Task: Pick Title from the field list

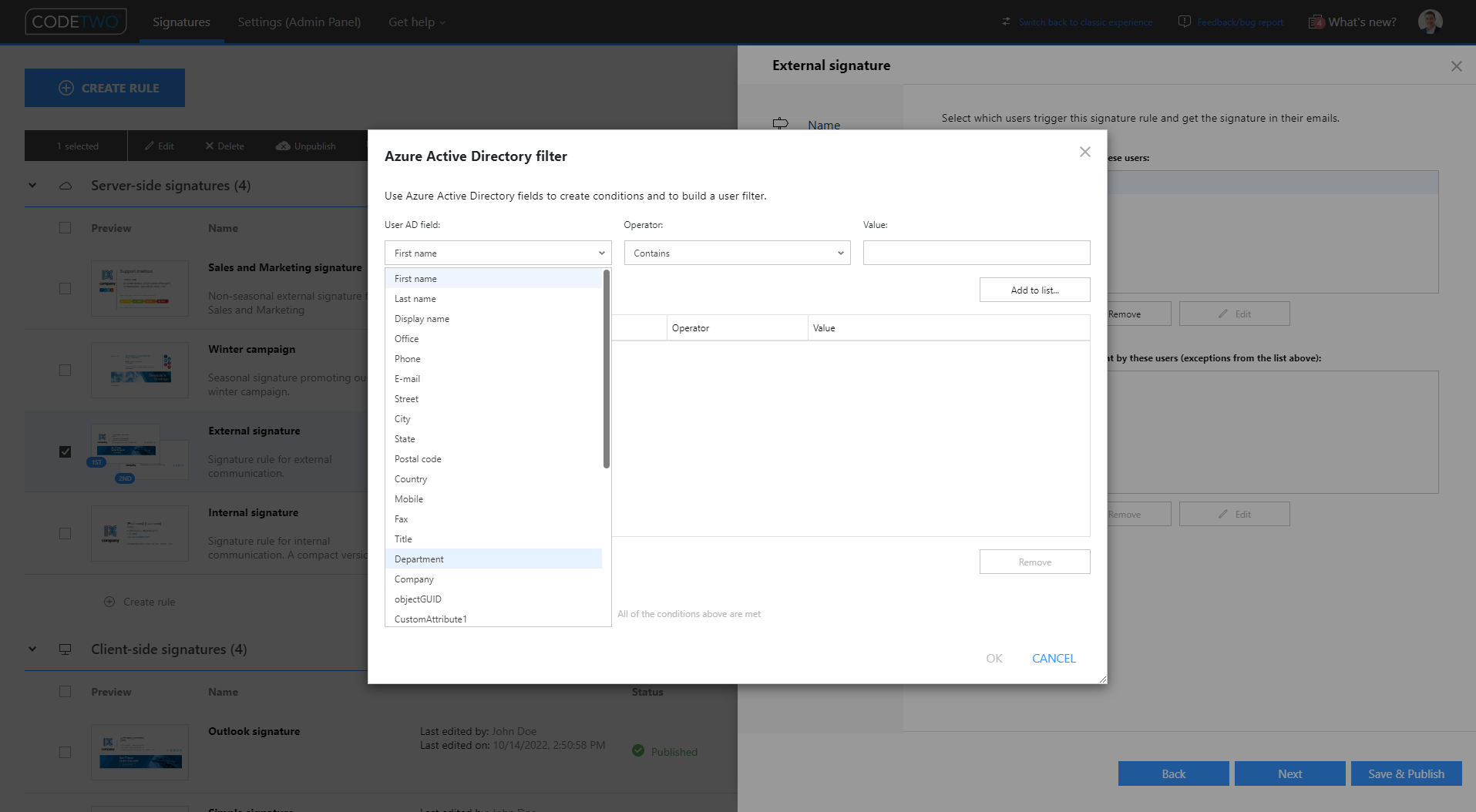Action: click(x=493, y=539)
